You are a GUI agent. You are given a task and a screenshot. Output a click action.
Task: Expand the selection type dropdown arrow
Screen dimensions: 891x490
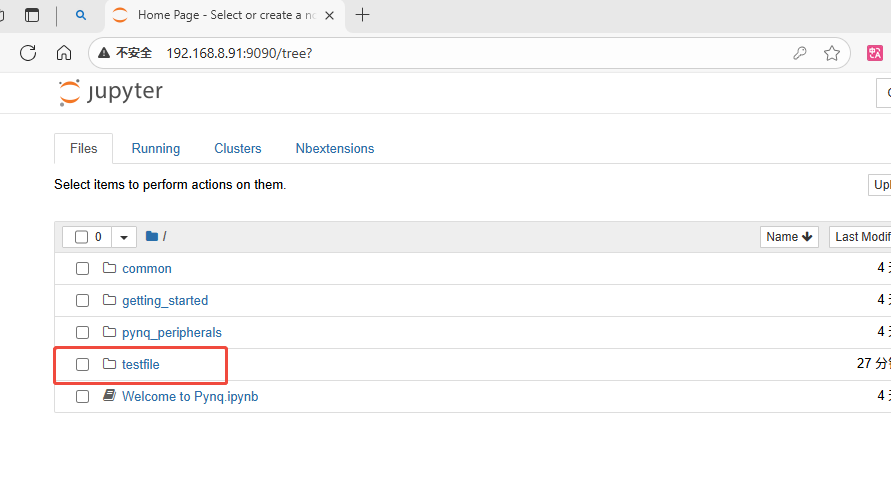(124, 237)
